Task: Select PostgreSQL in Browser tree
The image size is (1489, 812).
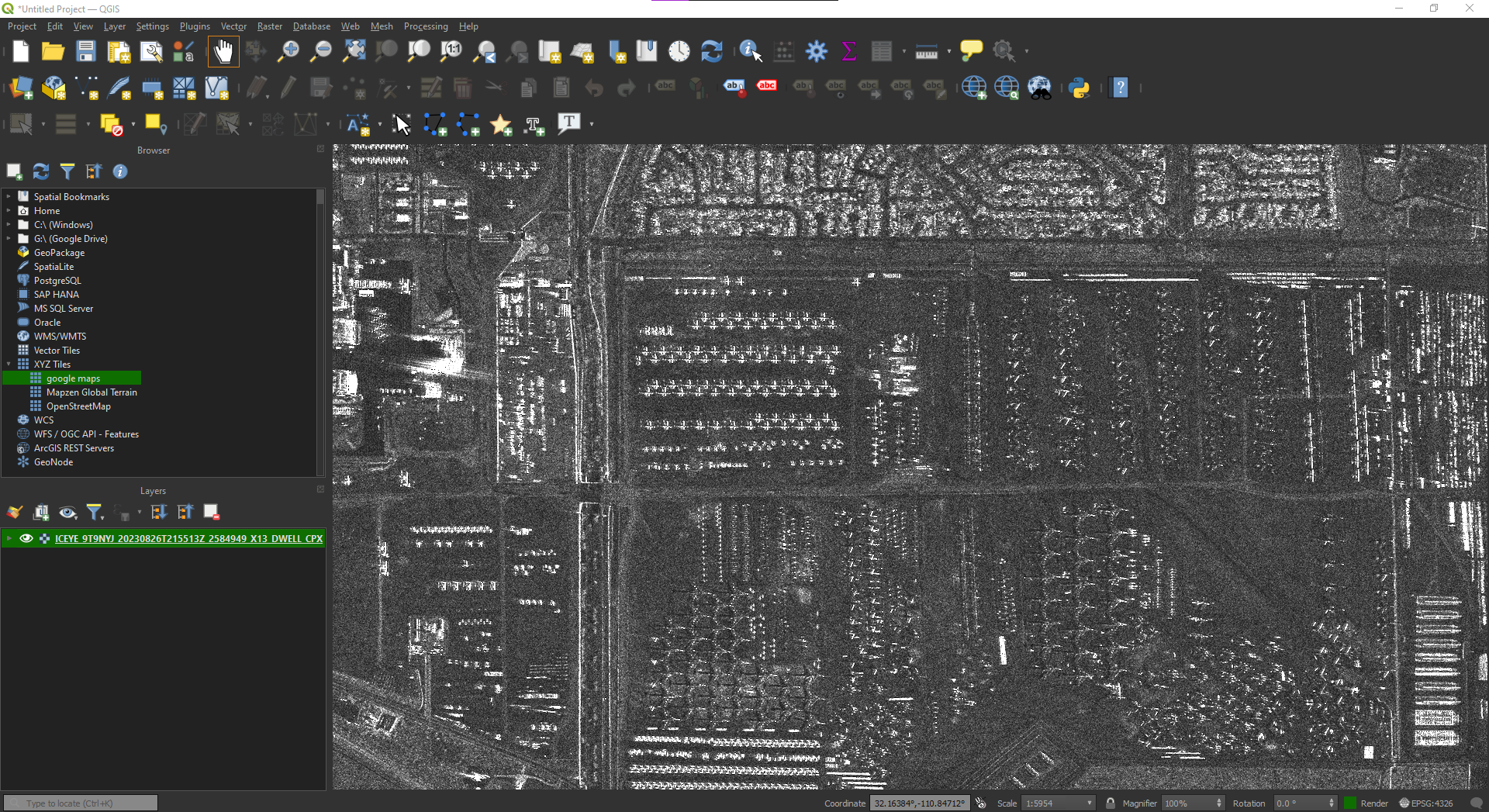Action: (57, 281)
